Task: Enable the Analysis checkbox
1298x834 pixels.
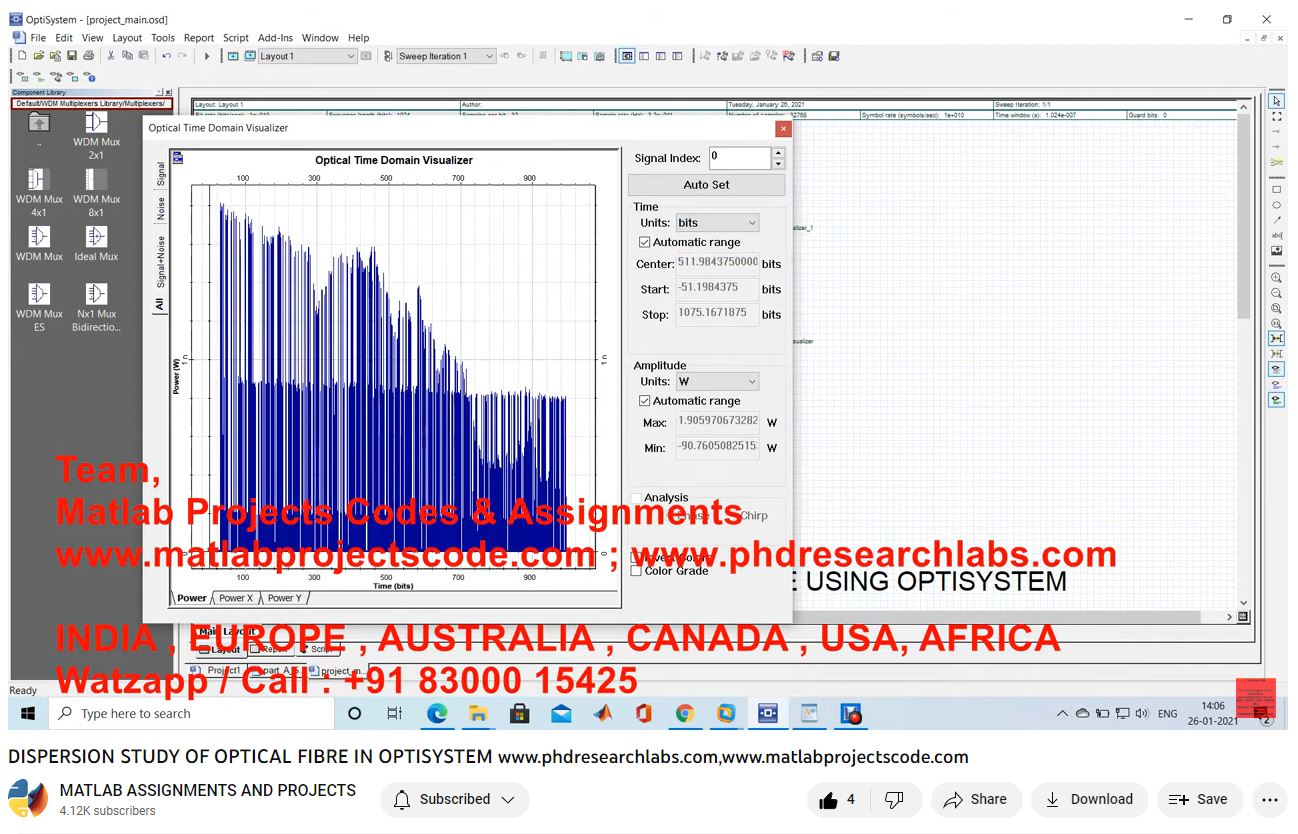Action: 637,497
